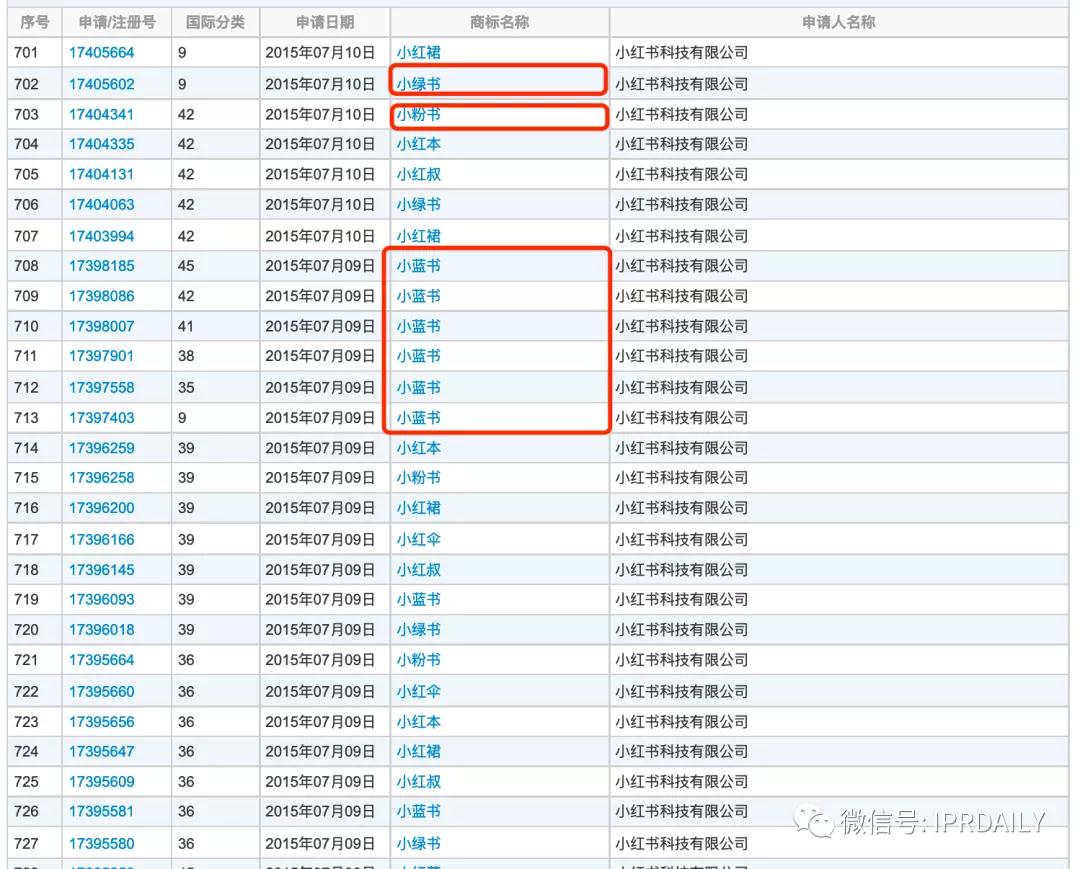
Task: Follow the 17398185 number link
Action: [101, 266]
